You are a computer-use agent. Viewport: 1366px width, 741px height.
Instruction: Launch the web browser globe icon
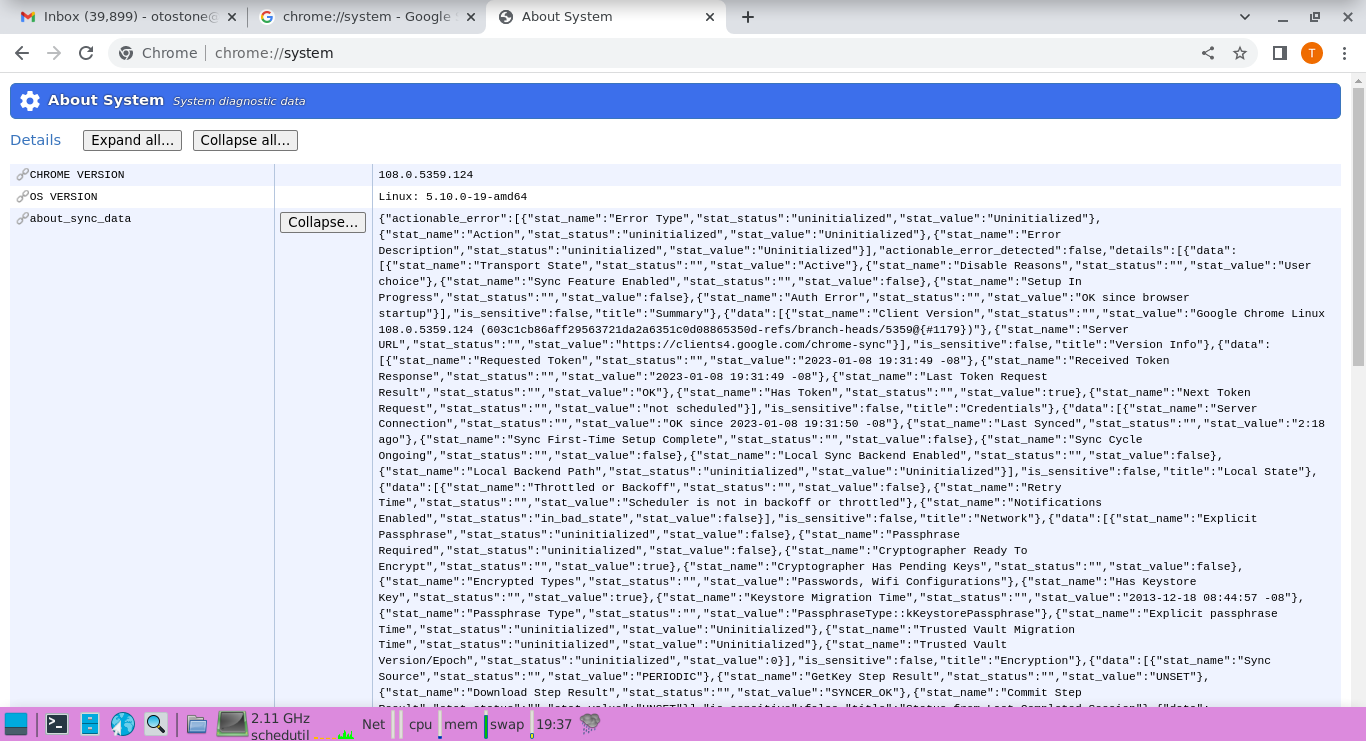click(x=123, y=724)
